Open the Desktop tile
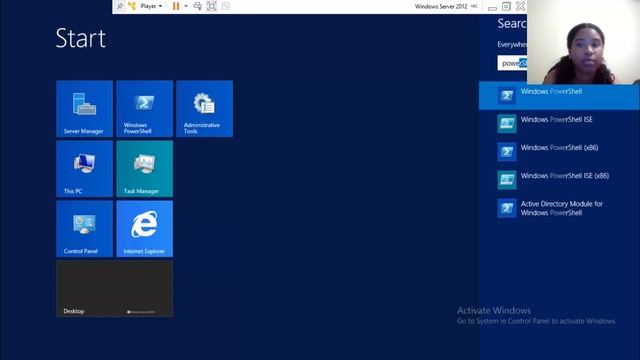640x360 pixels. point(115,289)
